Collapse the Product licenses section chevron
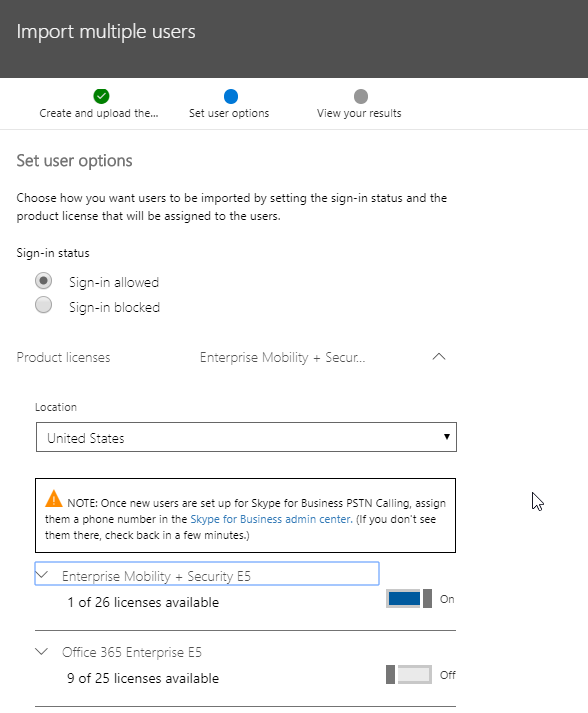588x713 pixels. (x=439, y=357)
